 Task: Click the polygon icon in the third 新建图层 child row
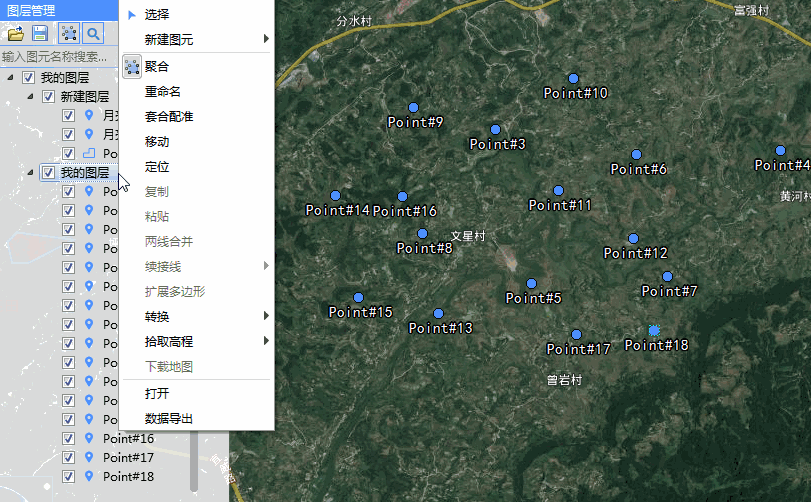[89, 153]
